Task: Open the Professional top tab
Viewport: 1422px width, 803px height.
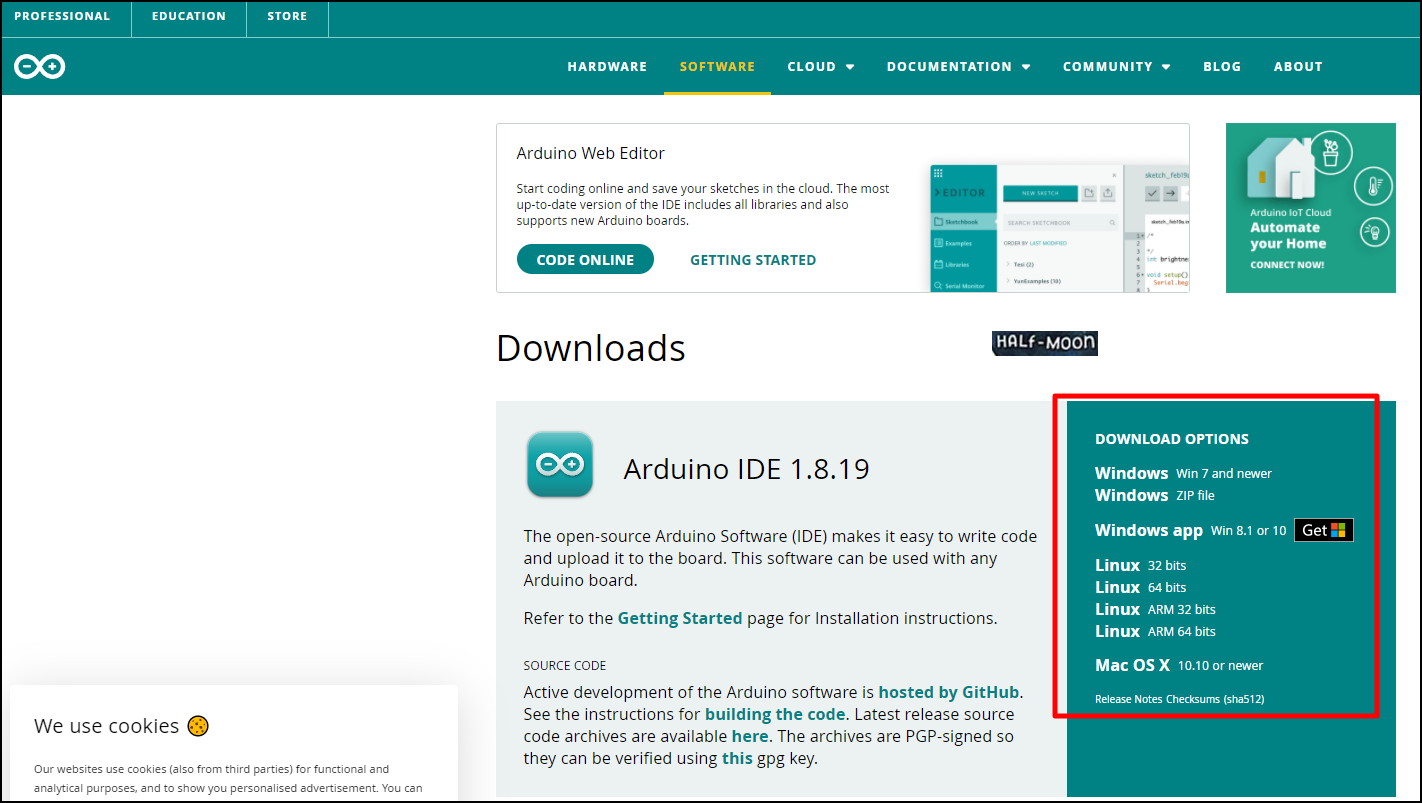Action: 62,16
